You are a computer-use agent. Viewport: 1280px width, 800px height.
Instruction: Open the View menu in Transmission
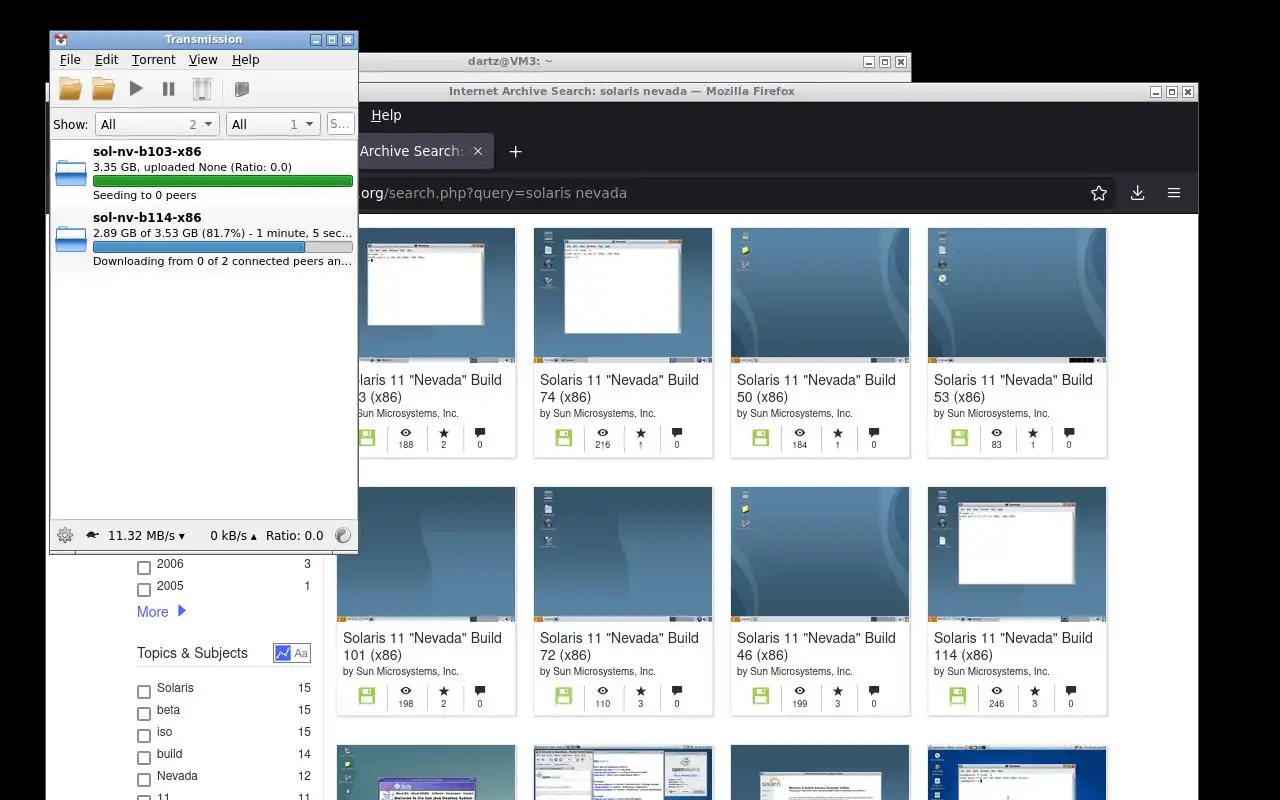203,60
